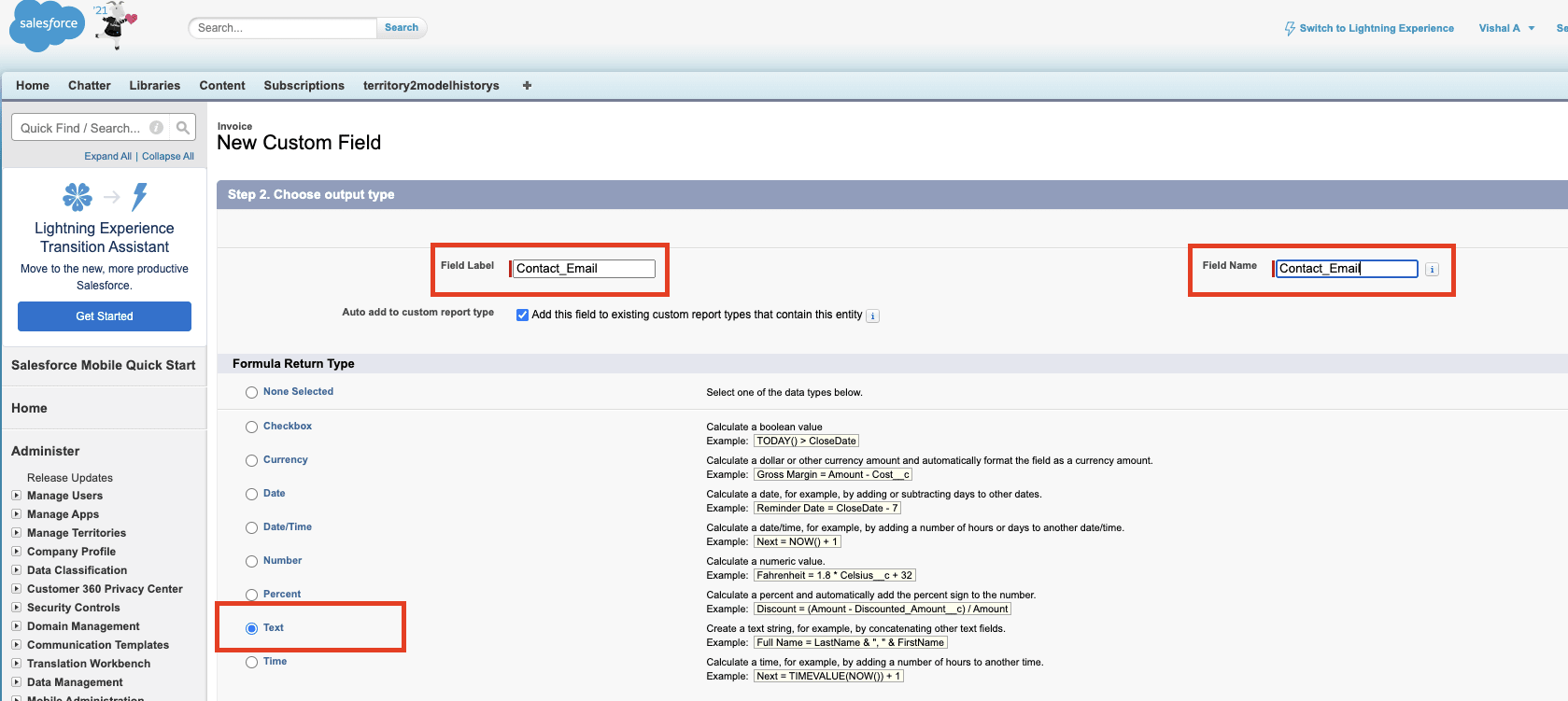Open the Home tab

[33, 85]
